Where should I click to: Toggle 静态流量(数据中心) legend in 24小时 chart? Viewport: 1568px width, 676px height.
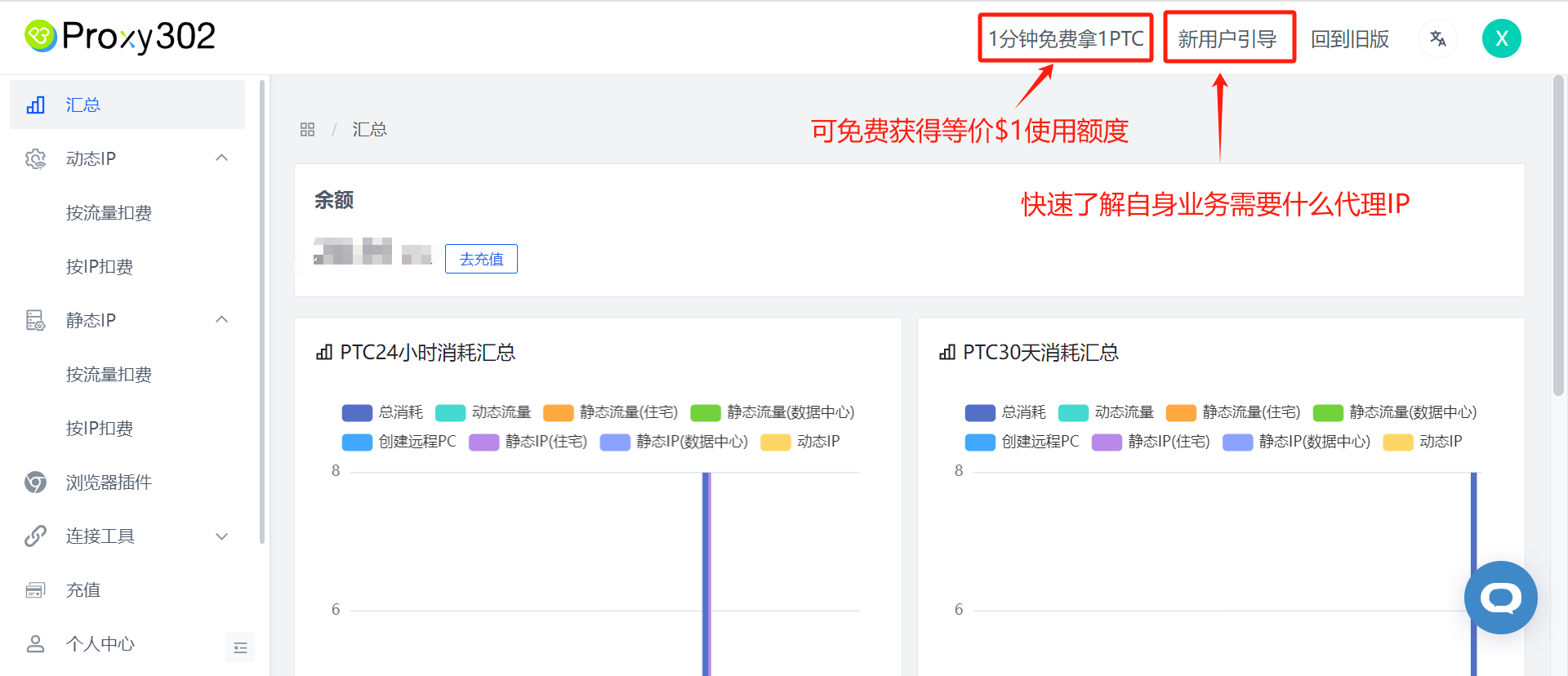773,412
